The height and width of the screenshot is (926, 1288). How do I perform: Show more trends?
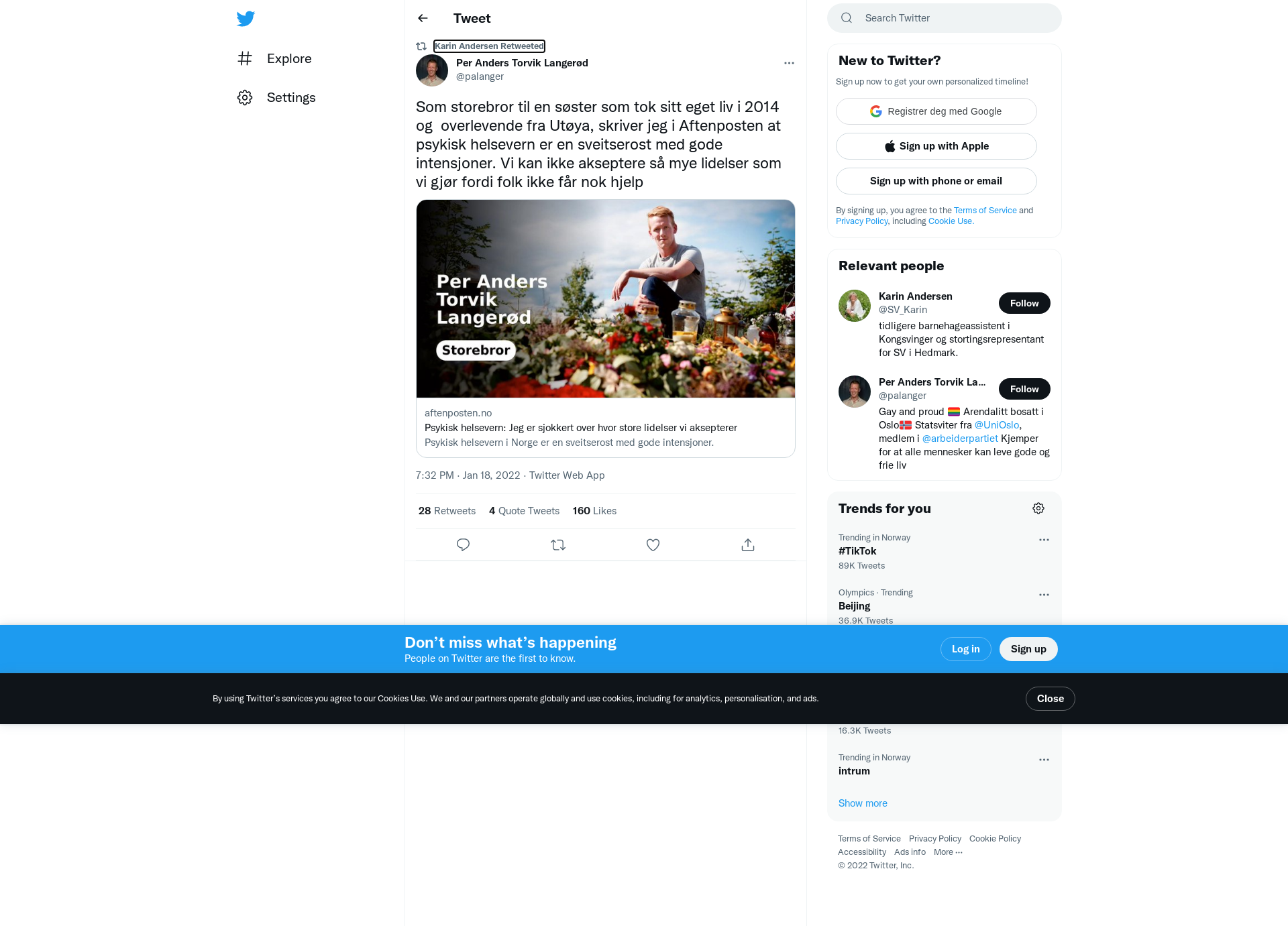(863, 803)
